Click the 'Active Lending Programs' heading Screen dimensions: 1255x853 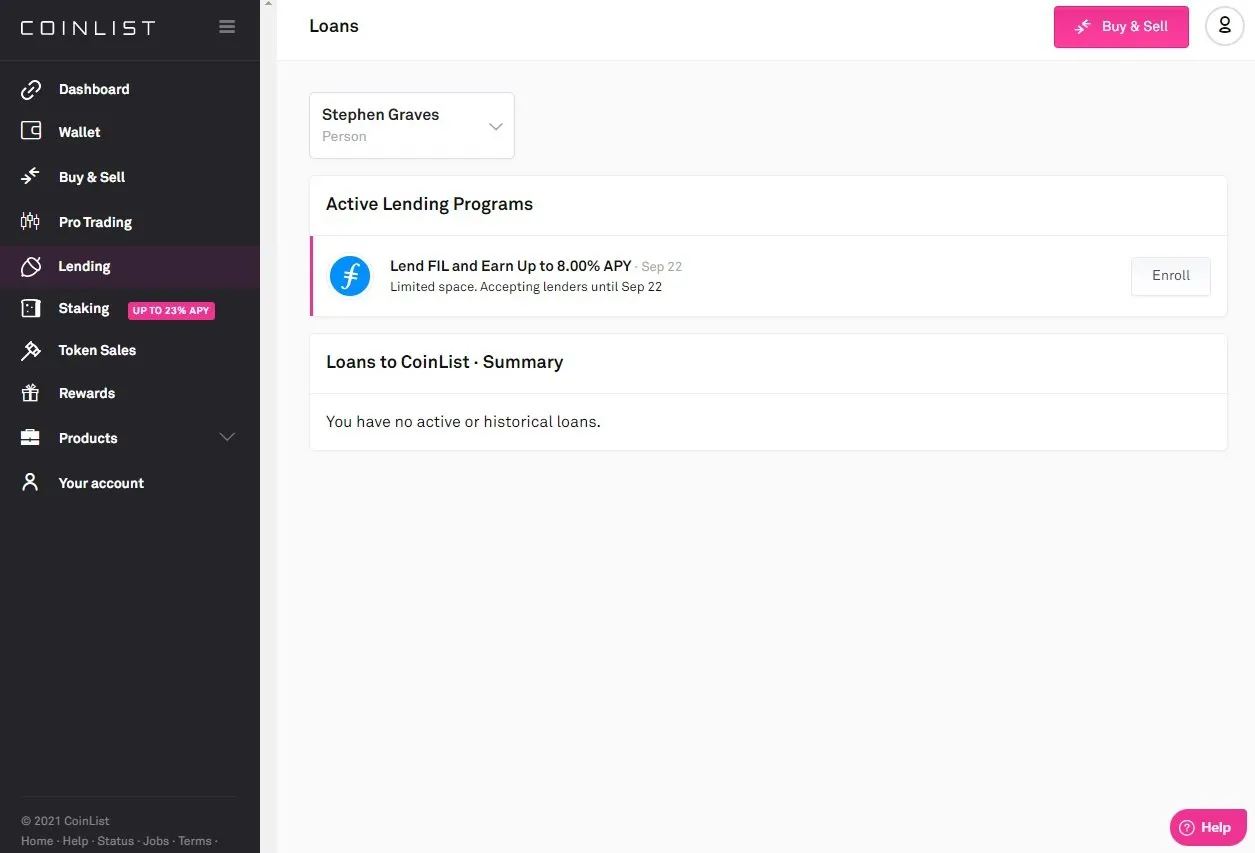[x=429, y=204]
